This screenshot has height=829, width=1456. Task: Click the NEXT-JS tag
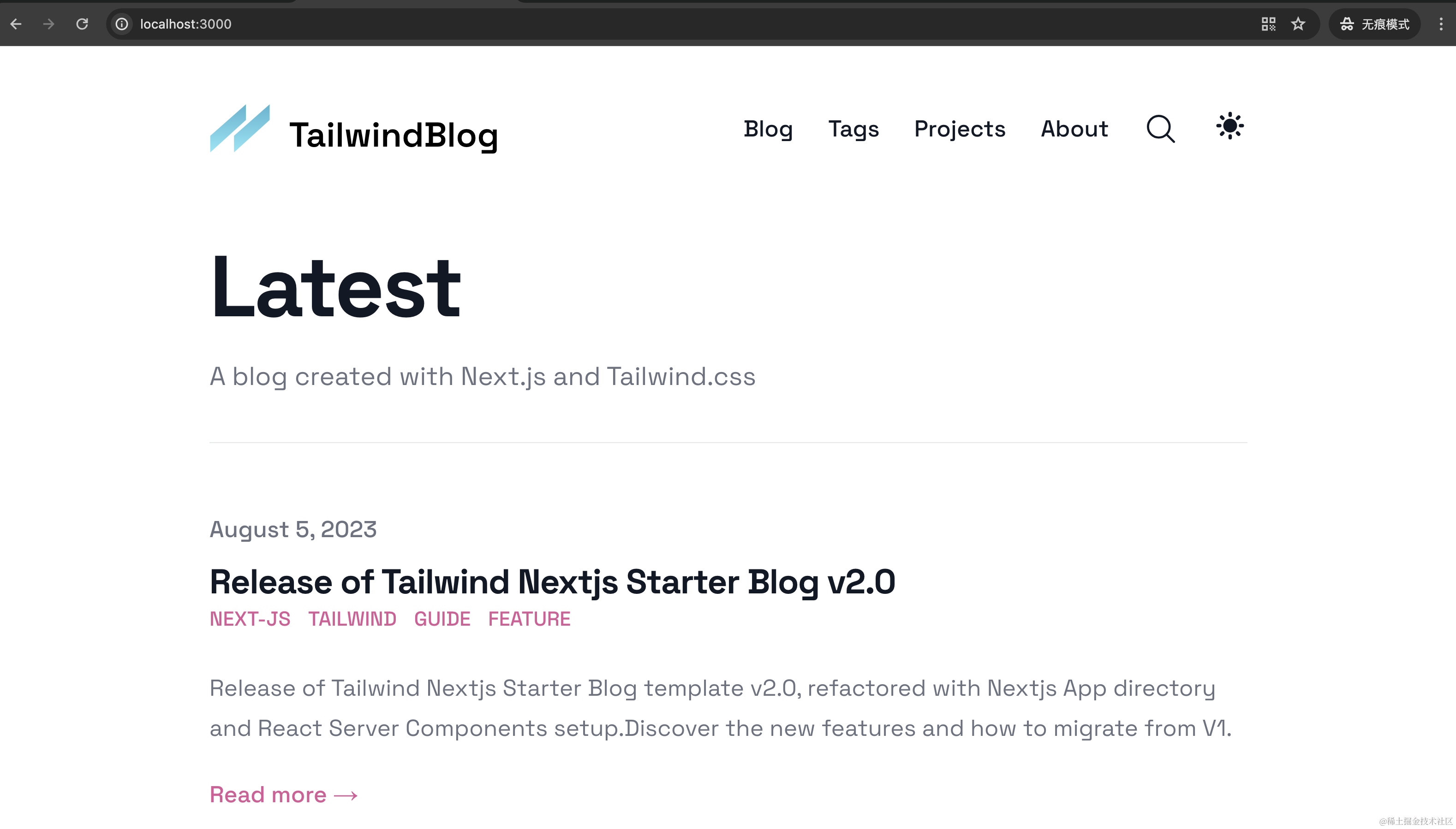(x=250, y=619)
